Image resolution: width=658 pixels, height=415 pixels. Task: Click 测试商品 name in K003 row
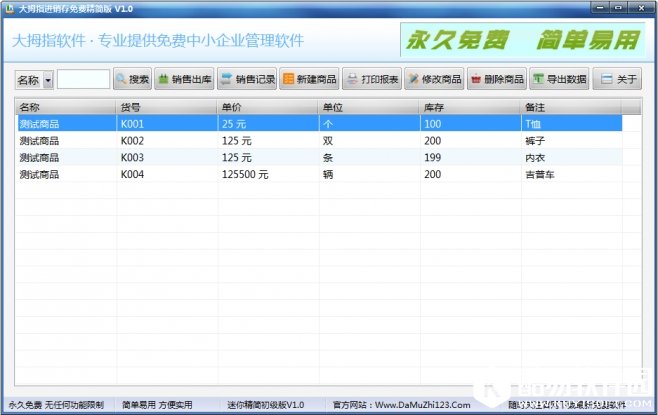pos(39,157)
